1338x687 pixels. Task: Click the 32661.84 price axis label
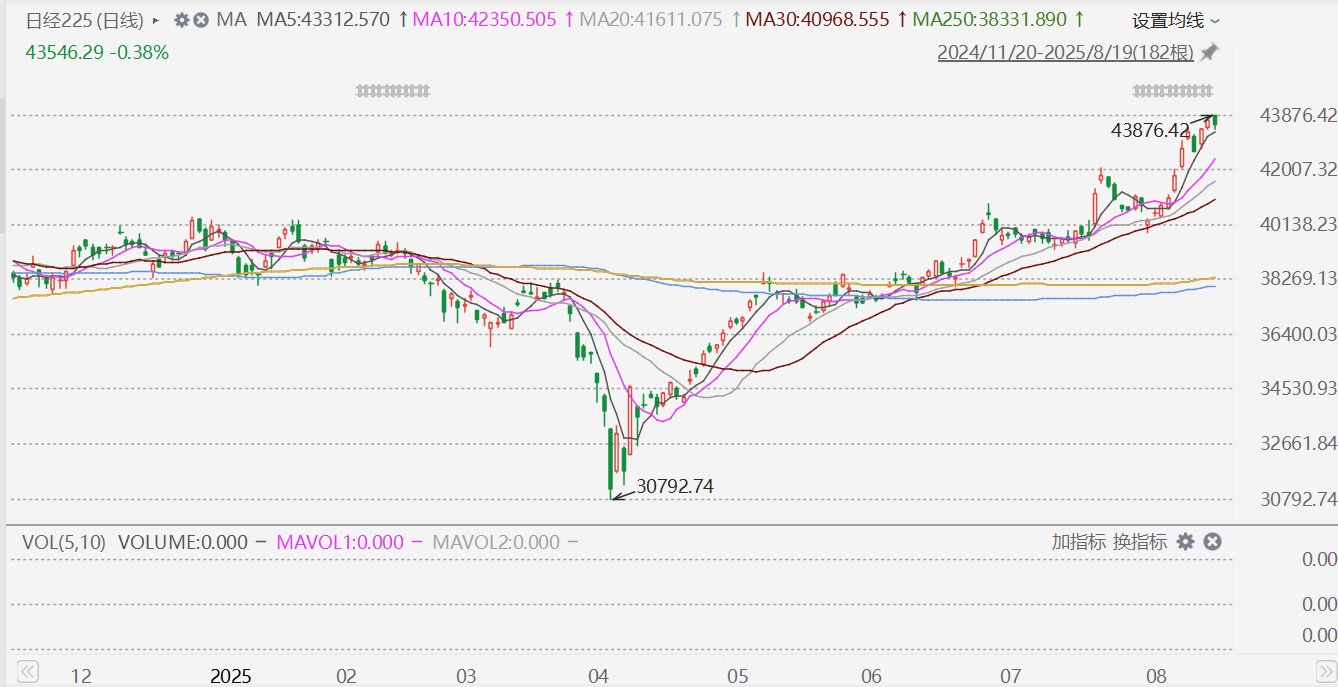pos(1299,443)
